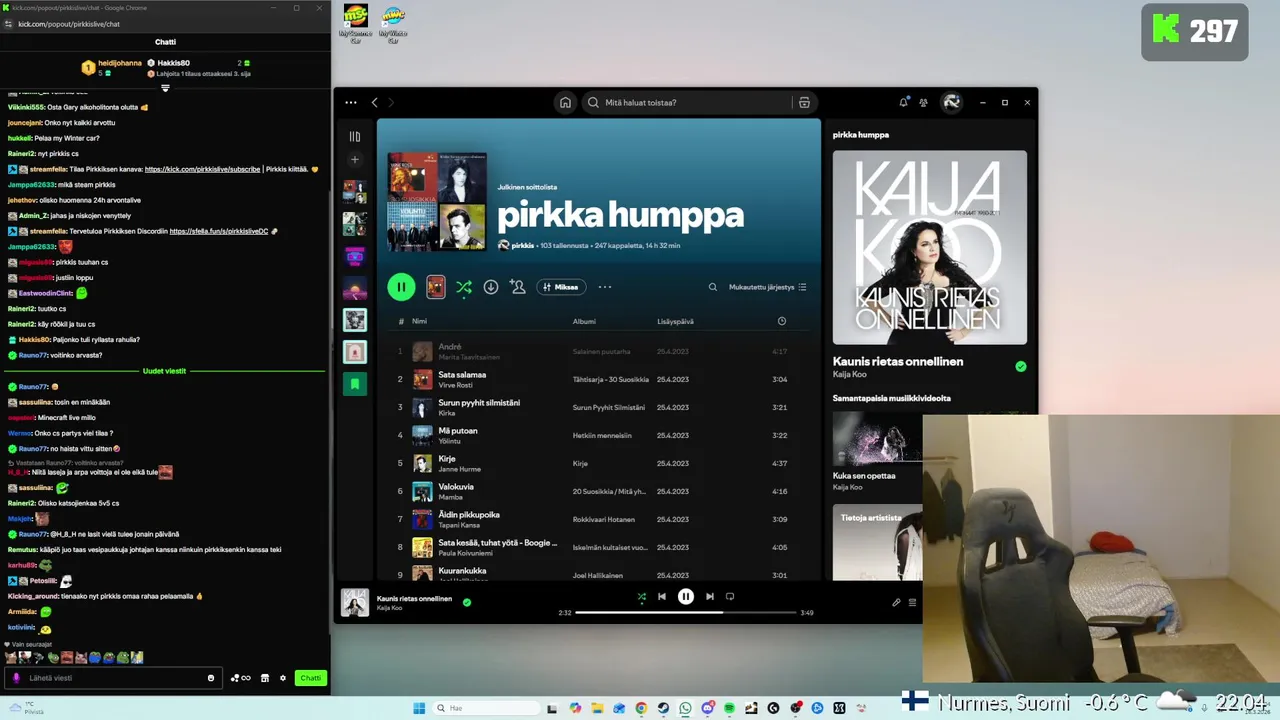1280x720 pixels.
Task: Skip to next track
Action: tap(710, 597)
